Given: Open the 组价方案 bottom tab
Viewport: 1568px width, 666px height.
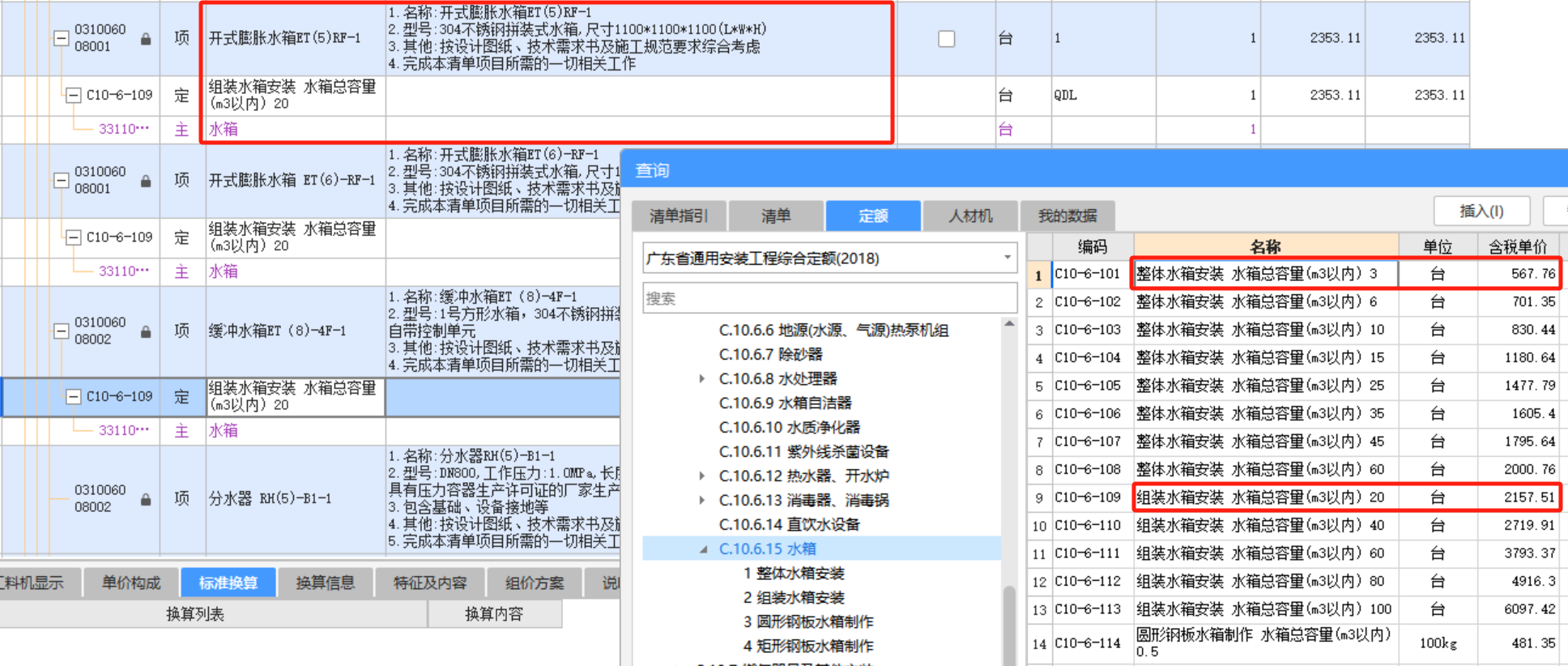Looking at the screenshot, I should pos(535,583).
